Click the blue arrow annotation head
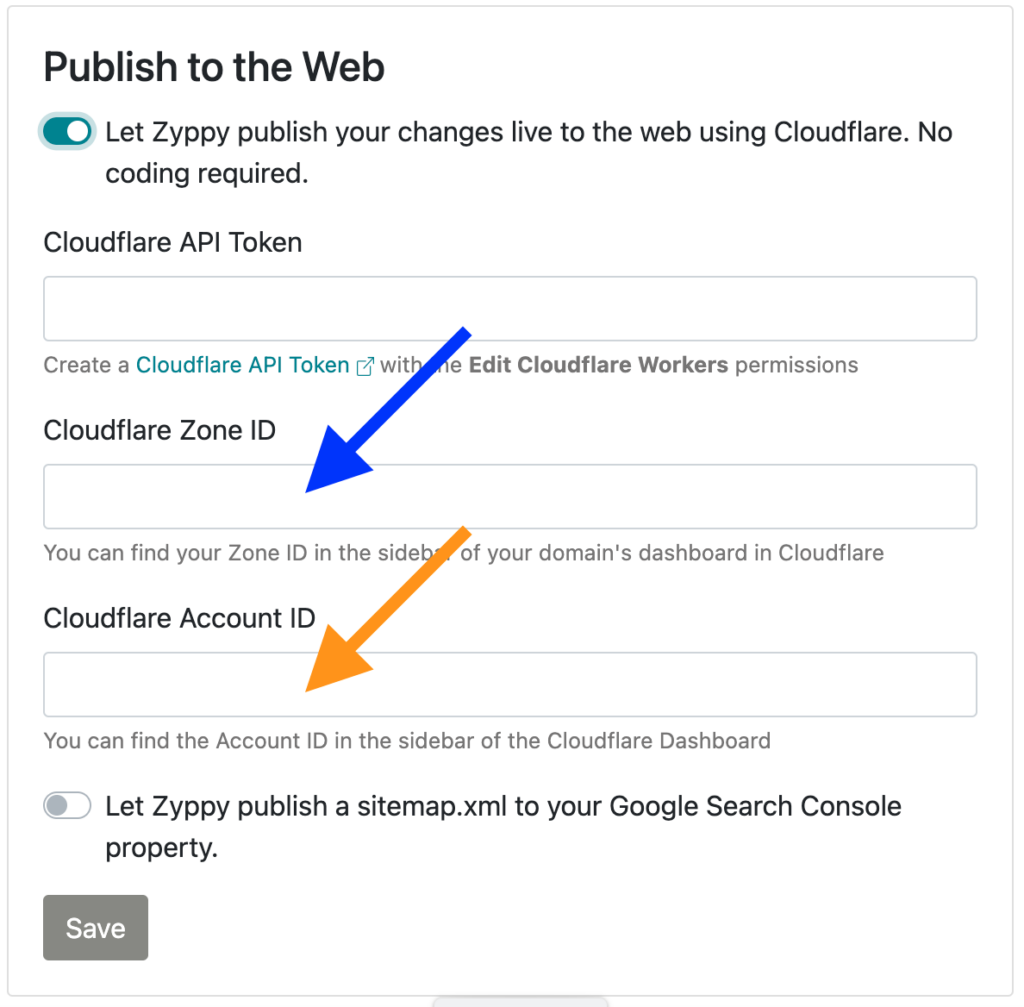This screenshot has height=1007, width=1024. (x=336, y=460)
